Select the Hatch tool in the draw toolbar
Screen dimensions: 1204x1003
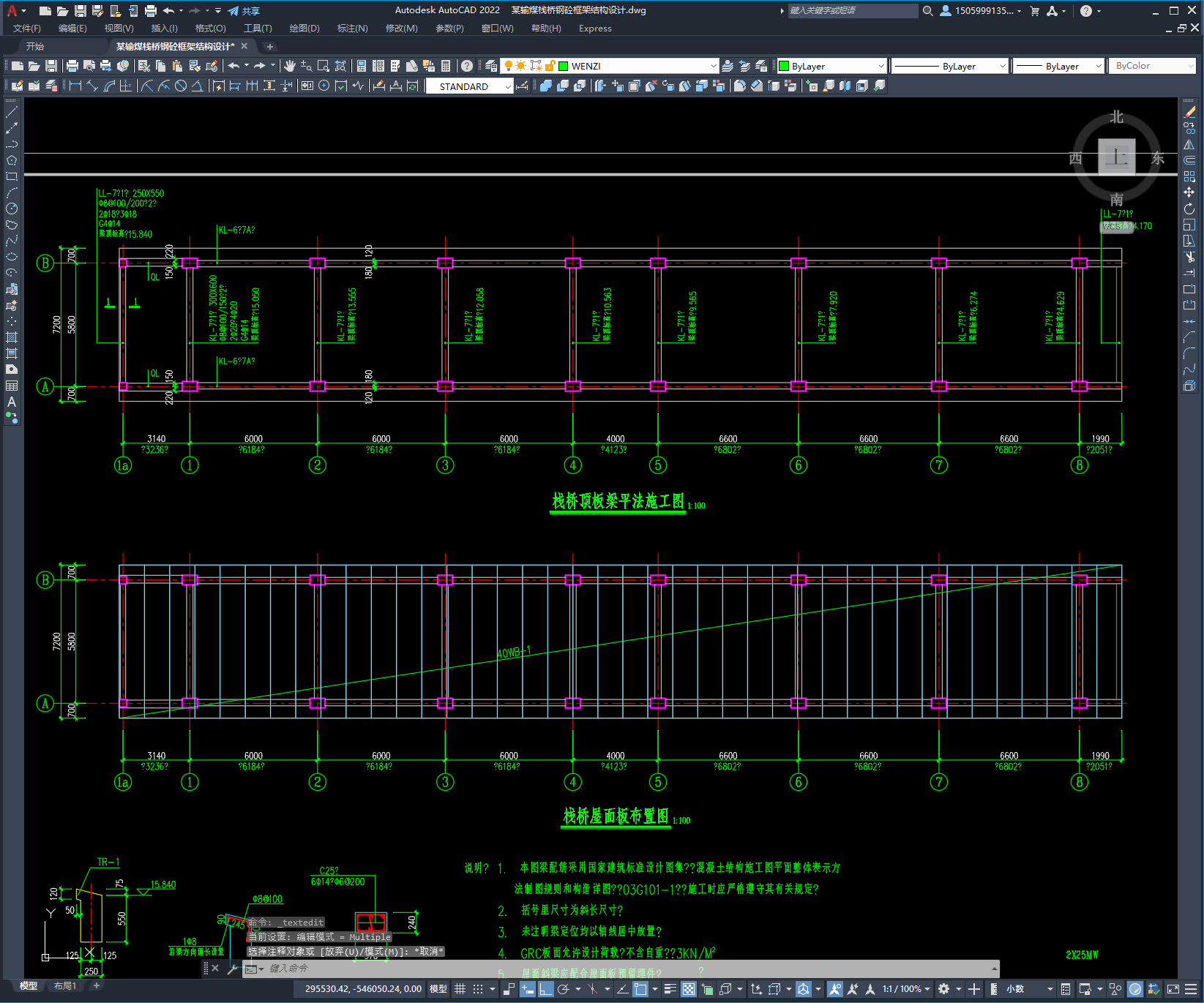point(12,337)
